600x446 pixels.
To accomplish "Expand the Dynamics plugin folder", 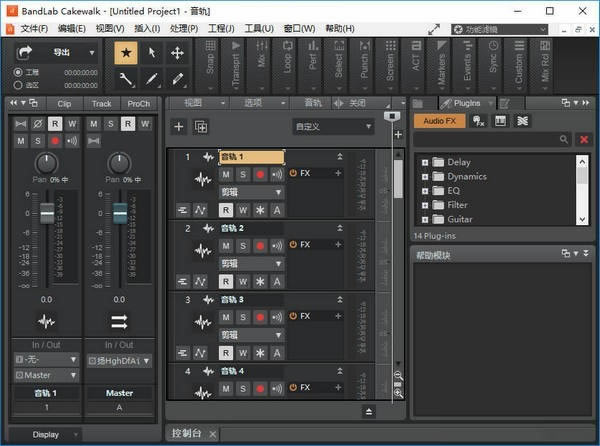I will [425, 177].
